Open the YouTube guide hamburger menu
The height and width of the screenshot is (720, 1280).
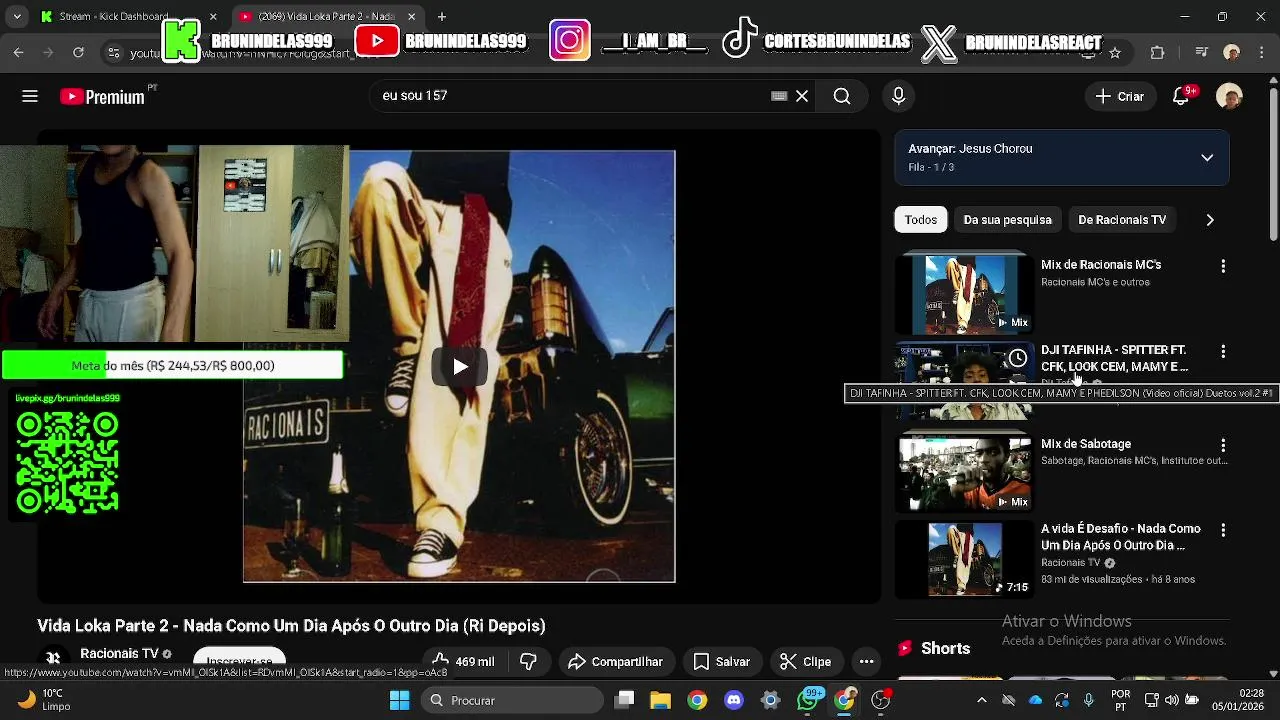(30, 96)
